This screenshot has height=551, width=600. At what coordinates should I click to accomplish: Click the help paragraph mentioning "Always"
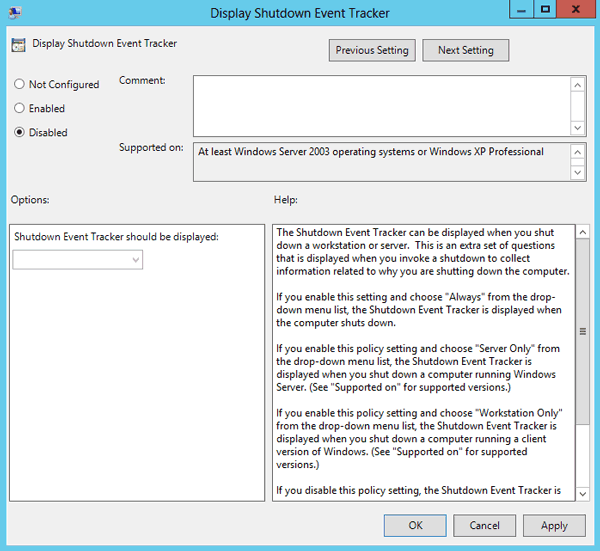pyautogui.click(x=419, y=310)
